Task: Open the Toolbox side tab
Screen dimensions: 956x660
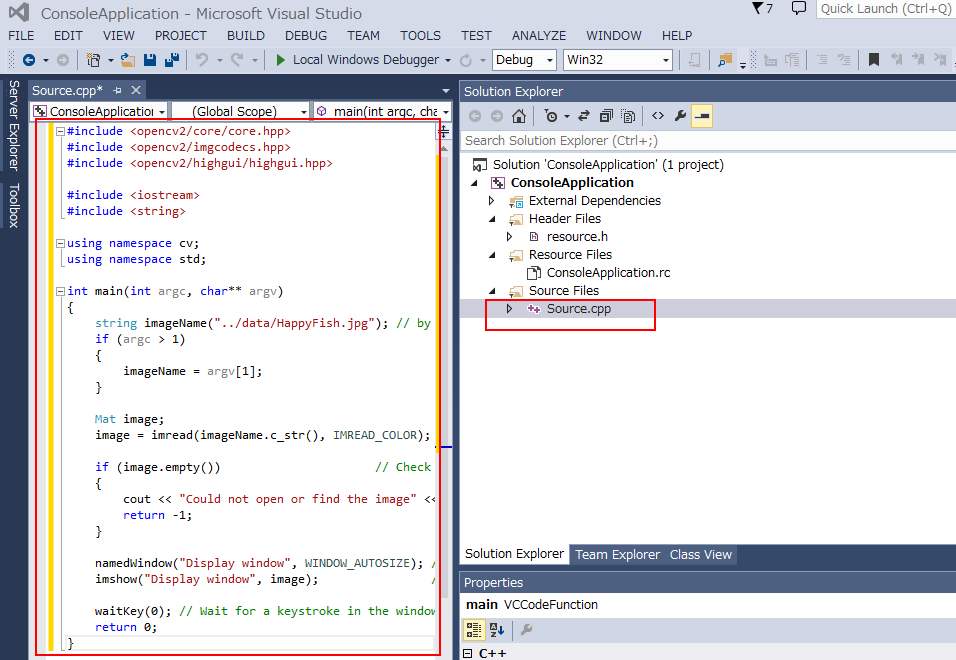Action: [x=13, y=205]
